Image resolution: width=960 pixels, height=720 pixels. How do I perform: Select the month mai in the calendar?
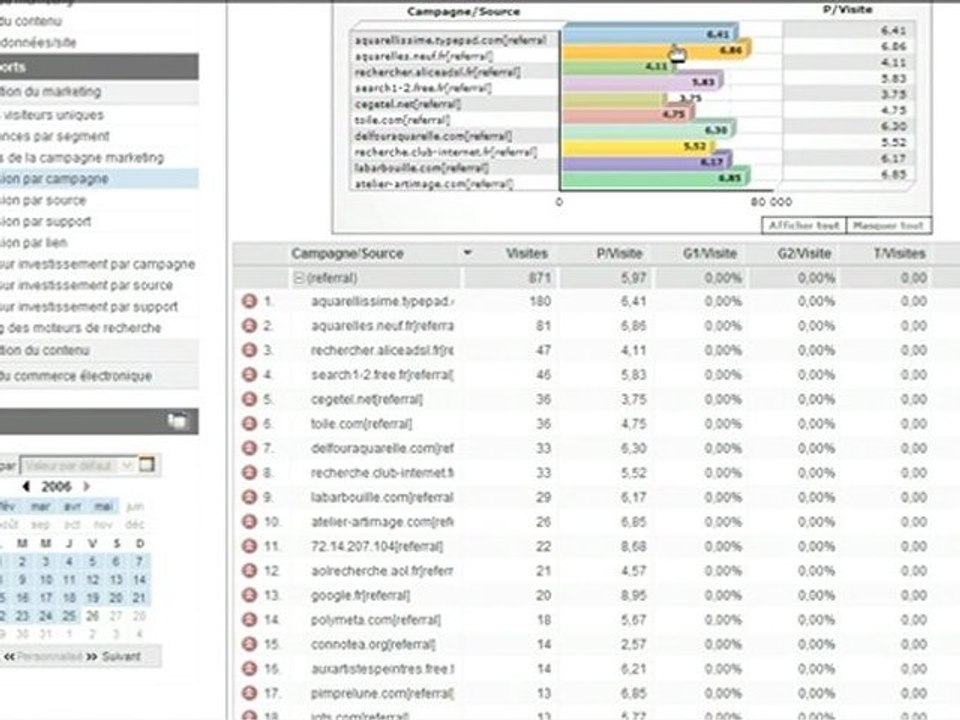(x=104, y=506)
